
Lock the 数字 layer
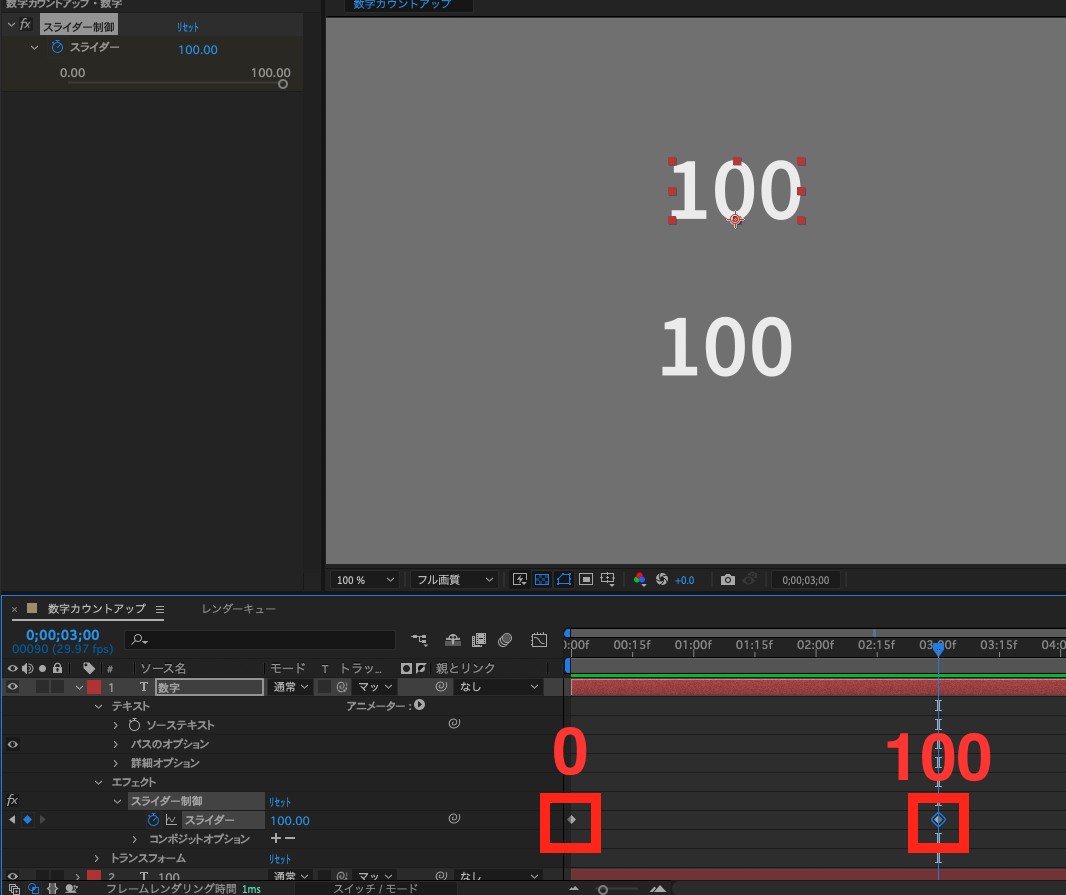pos(56,686)
